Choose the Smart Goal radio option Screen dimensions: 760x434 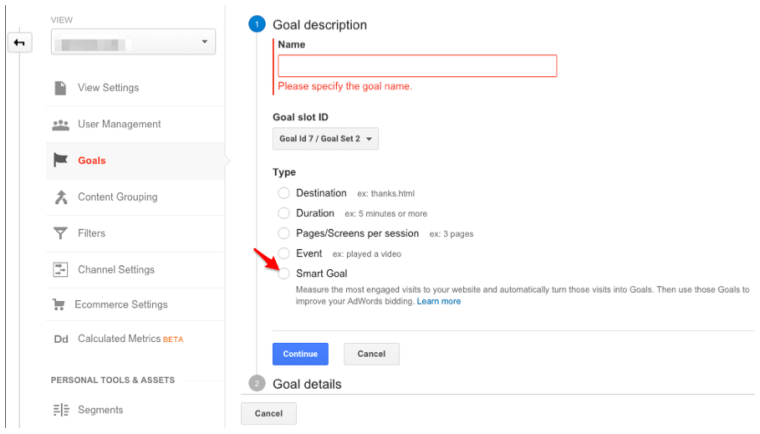[x=284, y=273]
